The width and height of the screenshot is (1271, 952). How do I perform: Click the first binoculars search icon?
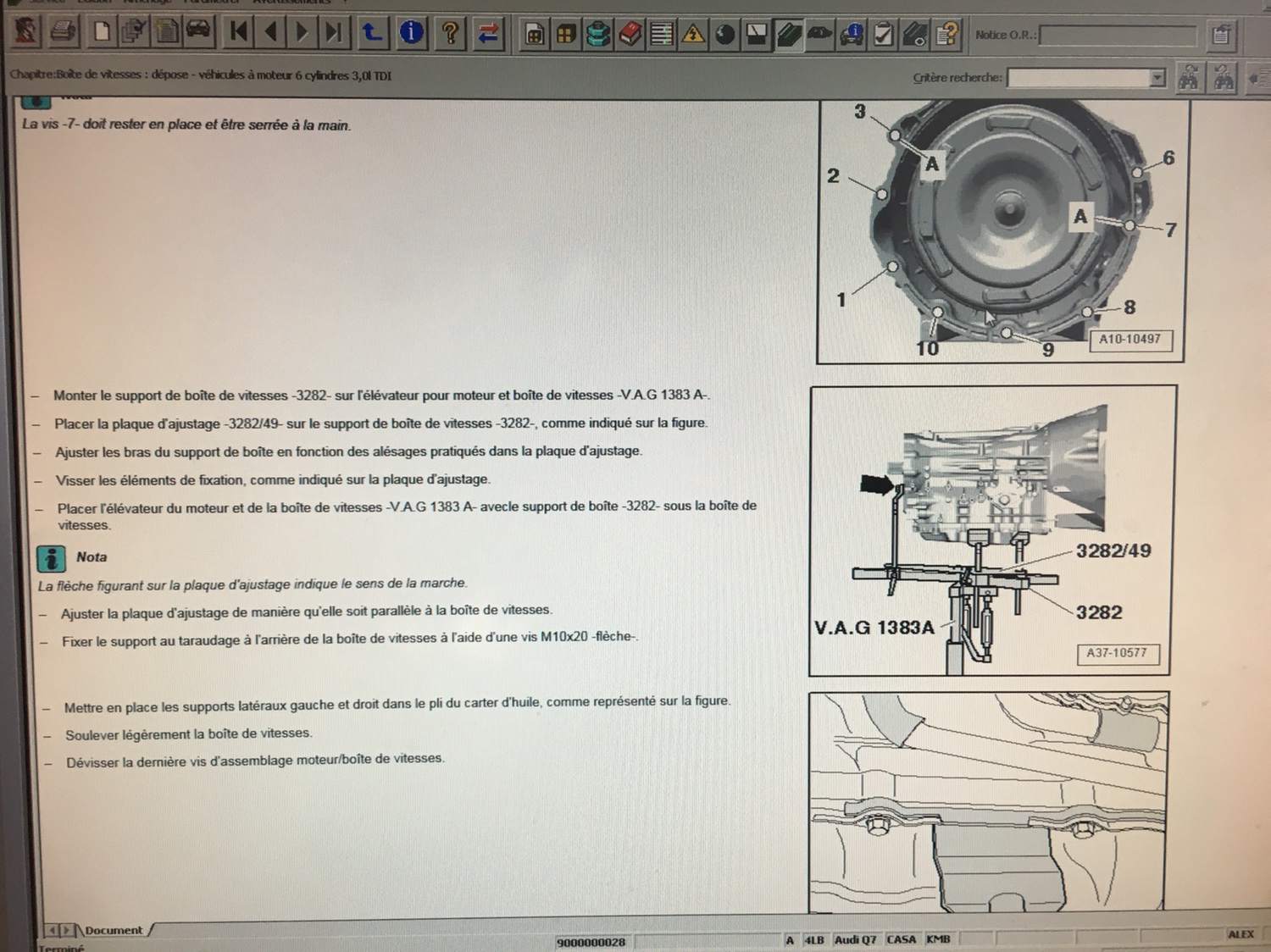coord(1189,78)
